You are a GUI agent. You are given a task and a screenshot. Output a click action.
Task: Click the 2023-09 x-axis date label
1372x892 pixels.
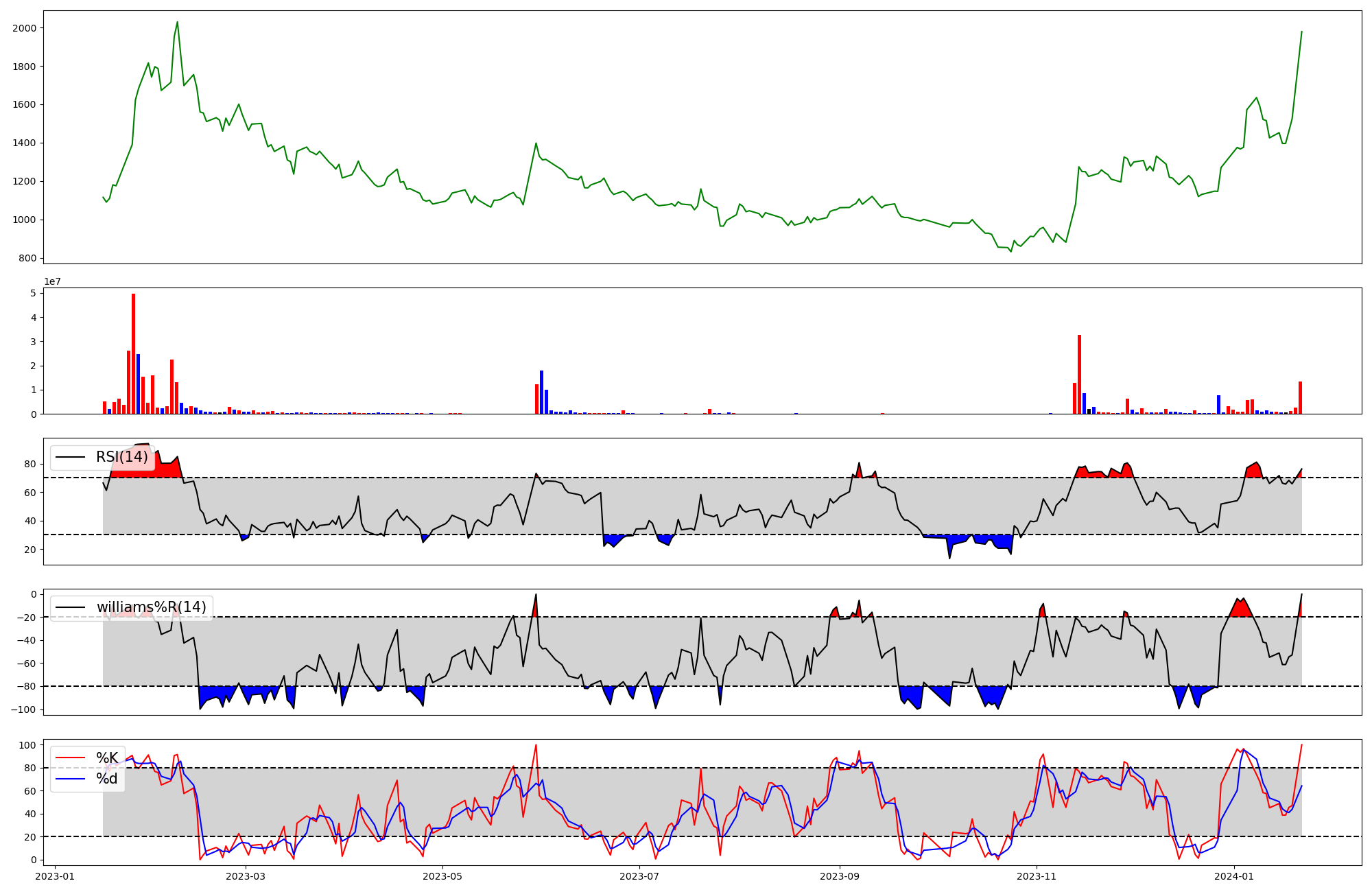pyautogui.click(x=839, y=876)
